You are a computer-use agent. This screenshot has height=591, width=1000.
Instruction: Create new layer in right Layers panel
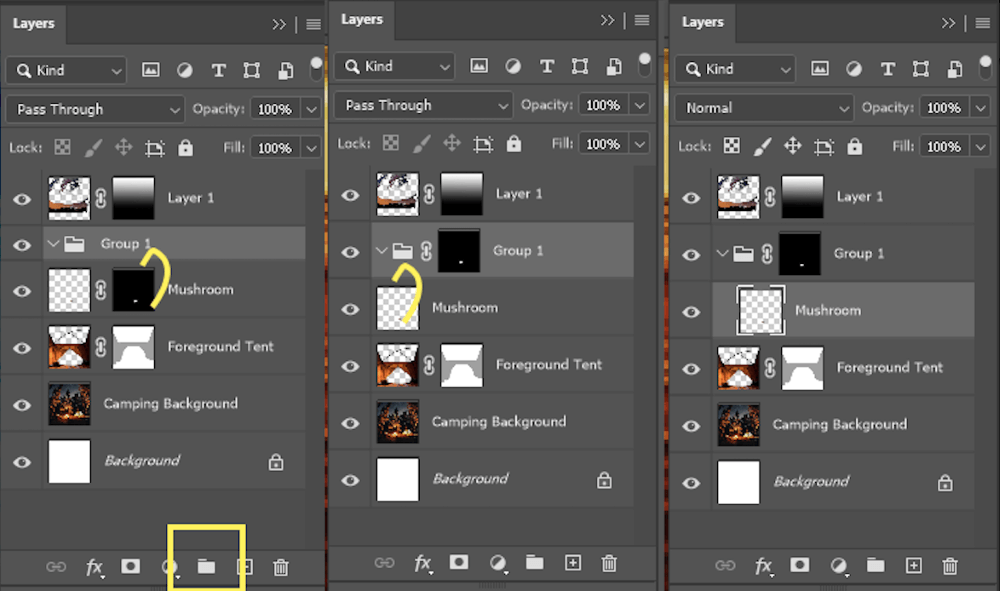913,565
